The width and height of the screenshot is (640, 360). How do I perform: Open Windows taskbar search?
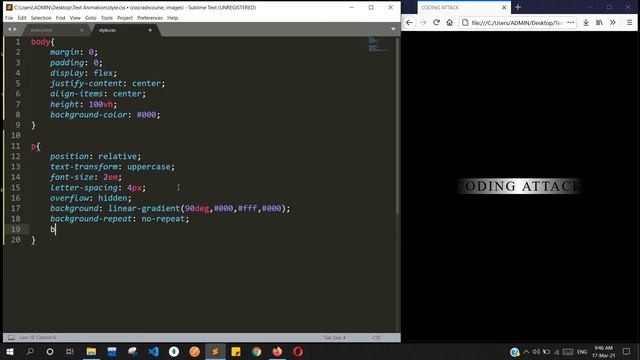(x=30, y=351)
